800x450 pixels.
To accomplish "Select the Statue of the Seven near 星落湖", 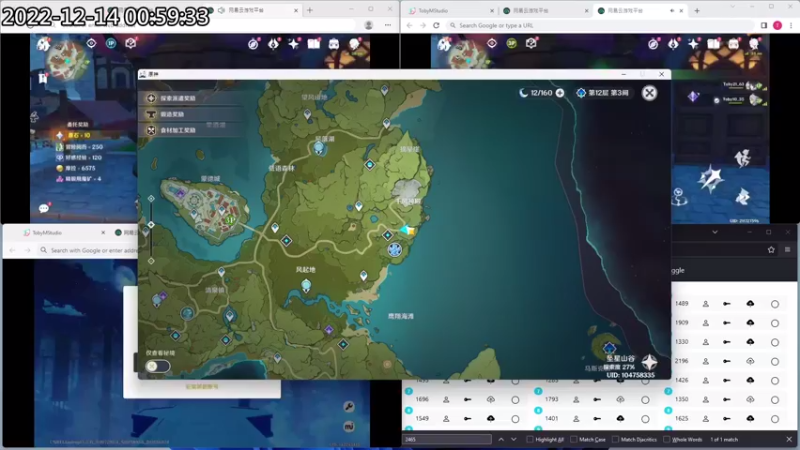I will [319, 148].
